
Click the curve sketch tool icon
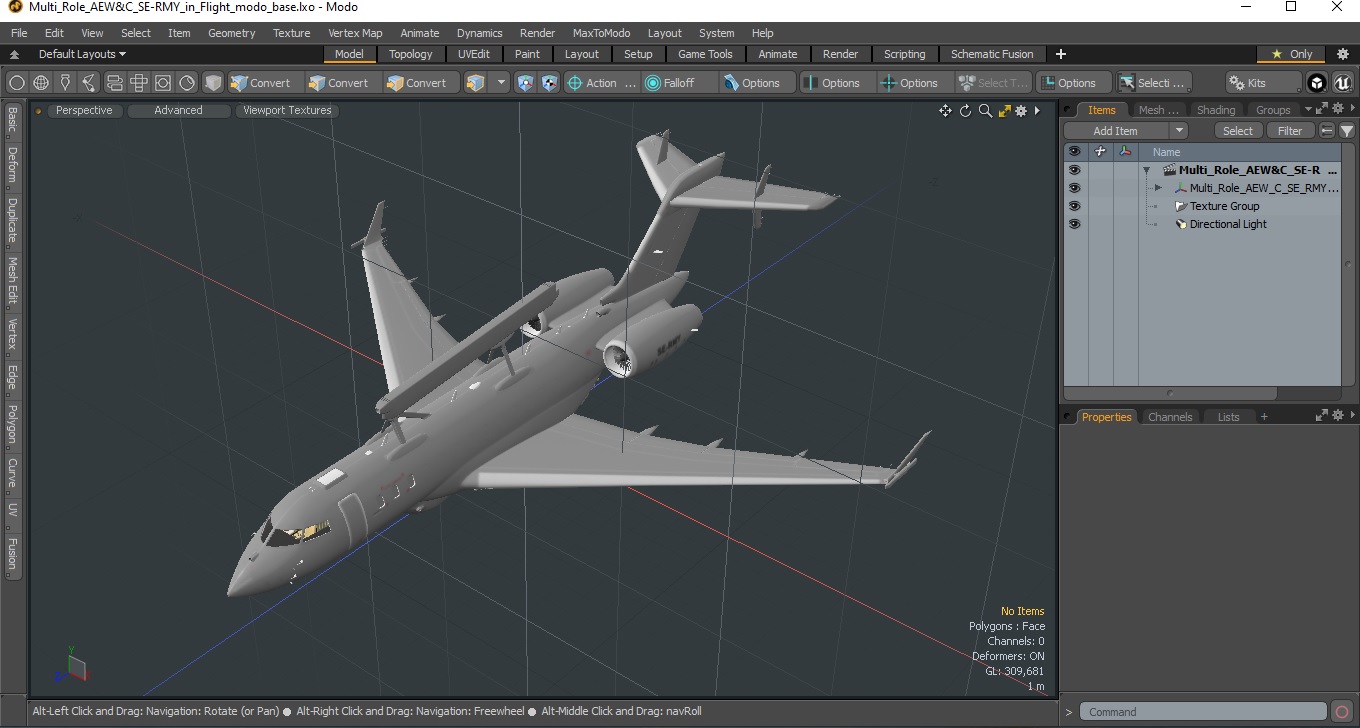click(90, 83)
